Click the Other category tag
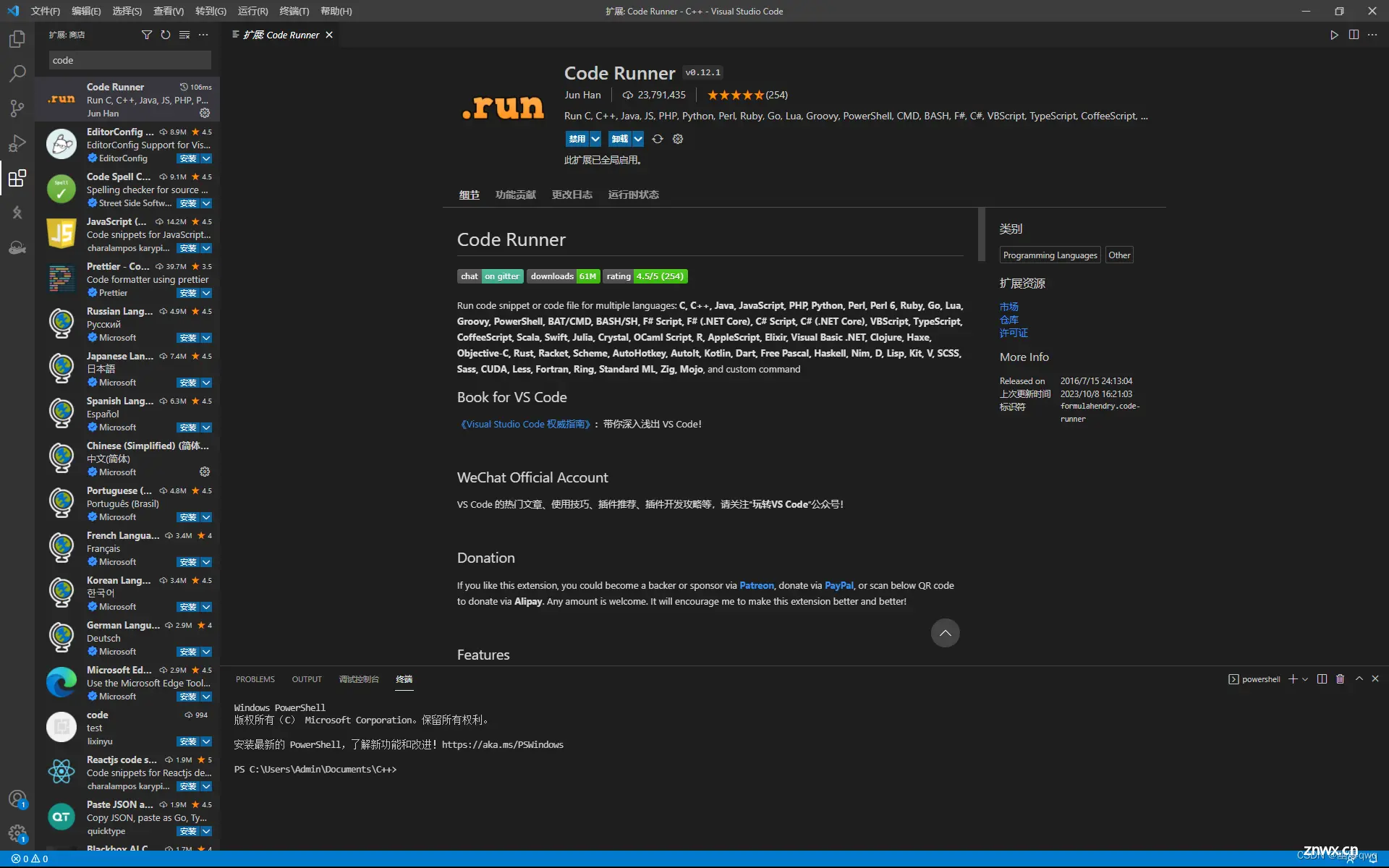1389x868 pixels. tap(1119, 255)
